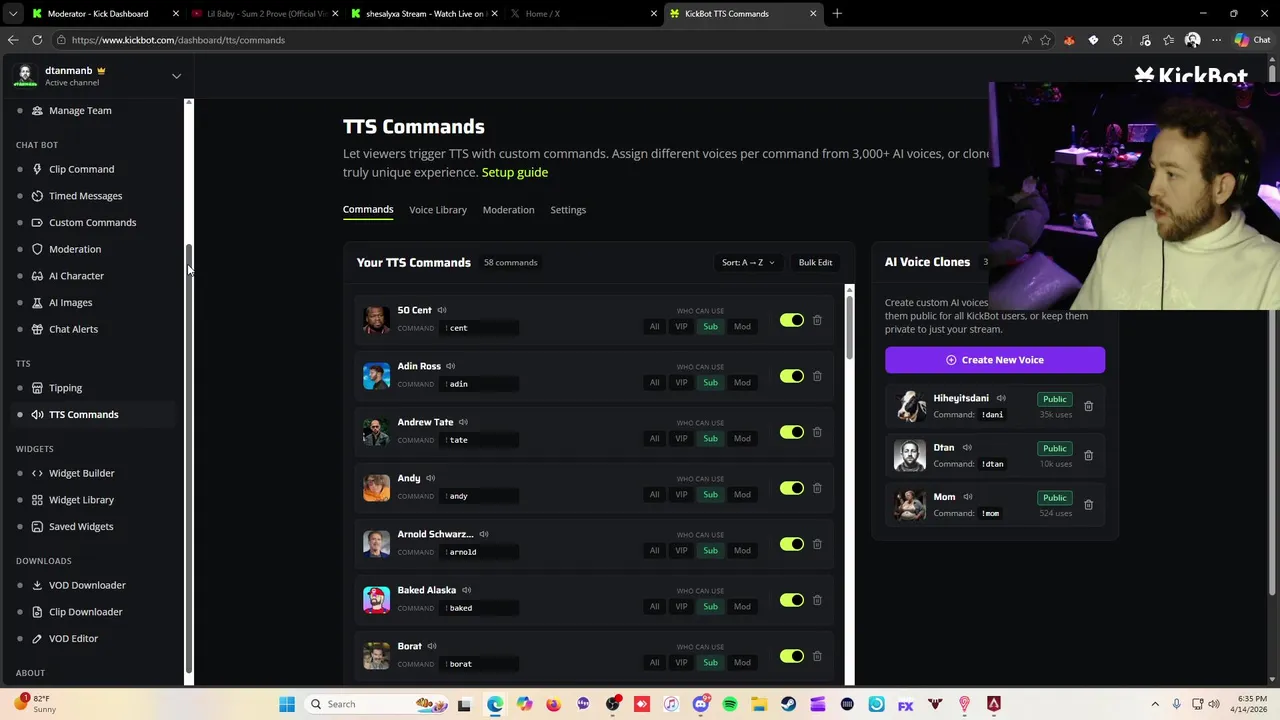Viewport: 1280px width, 720px height.
Task: Click the 50 Cent command input
Action: tap(479, 328)
